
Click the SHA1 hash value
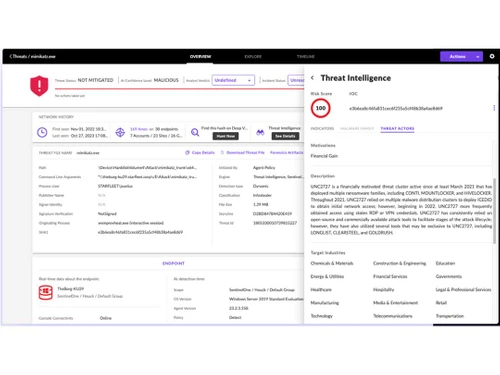click(x=140, y=232)
